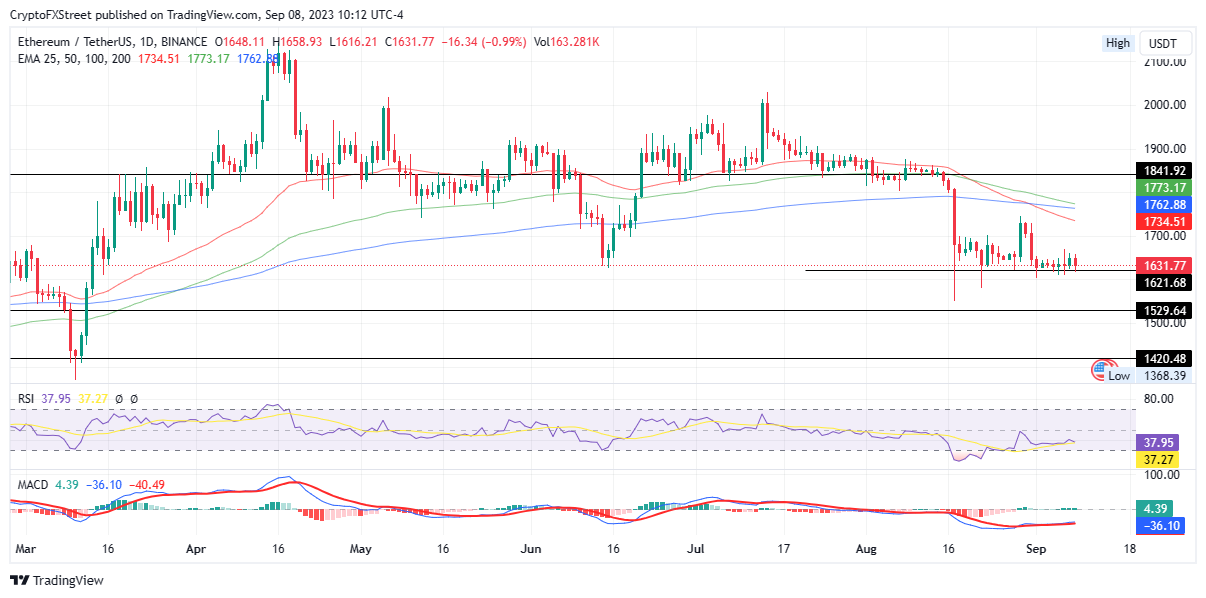Click the High price label tag
The image size is (1206, 598).
coord(1118,43)
